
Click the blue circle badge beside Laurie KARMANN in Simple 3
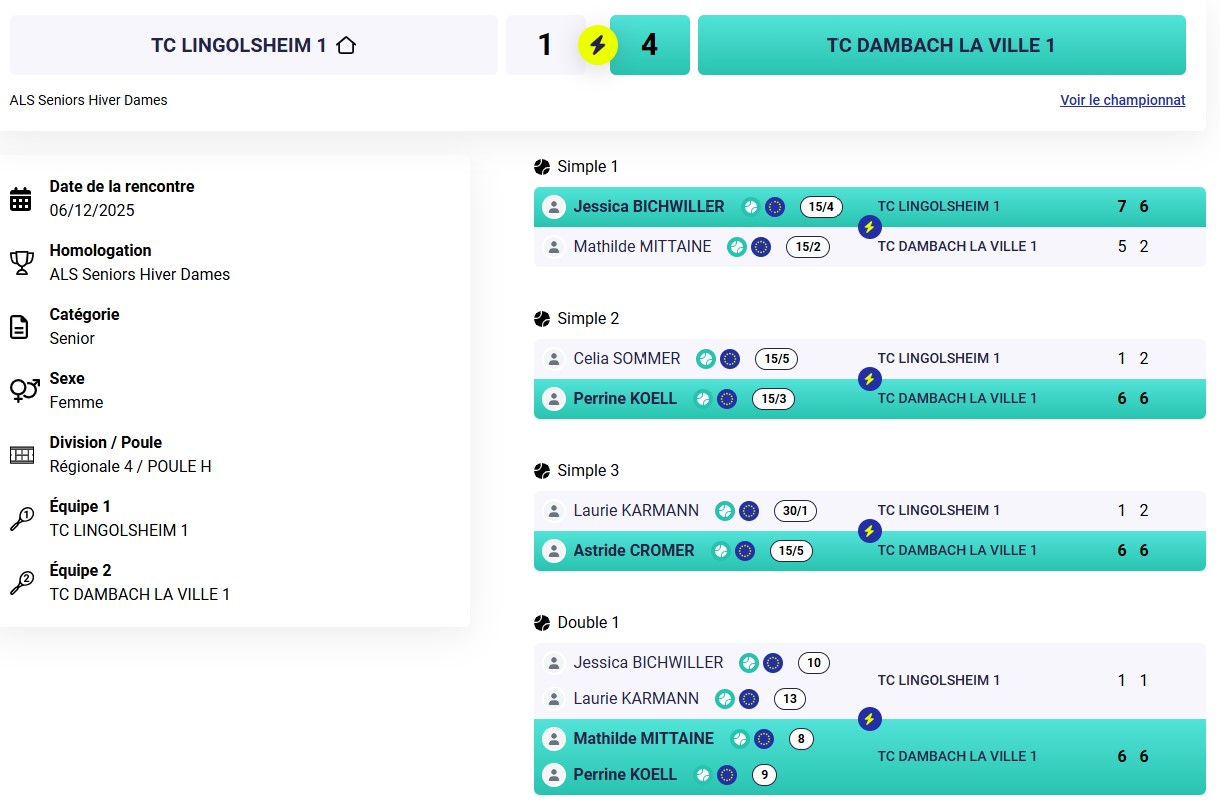coord(749,511)
